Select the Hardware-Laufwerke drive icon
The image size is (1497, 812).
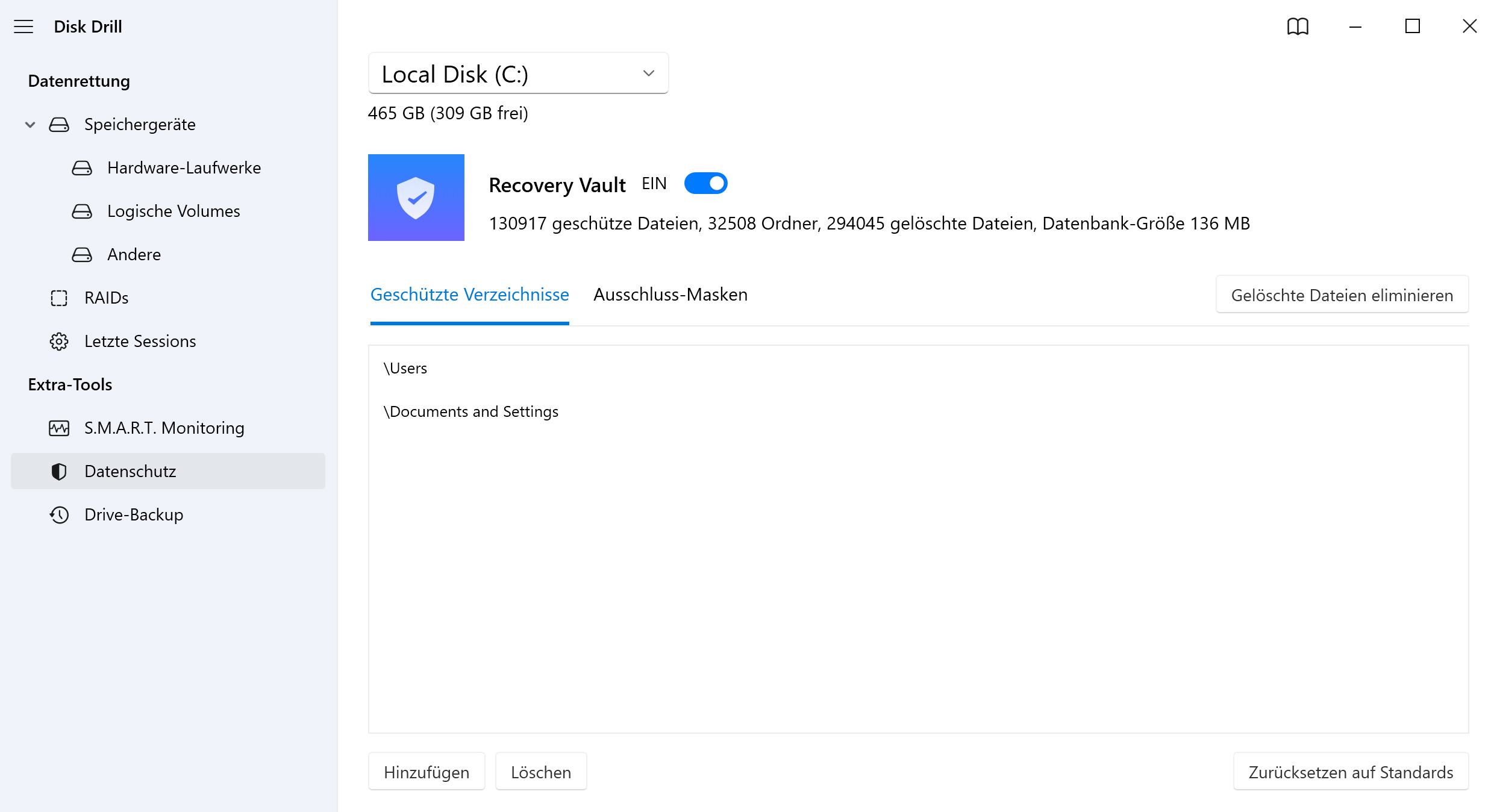click(x=82, y=168)
